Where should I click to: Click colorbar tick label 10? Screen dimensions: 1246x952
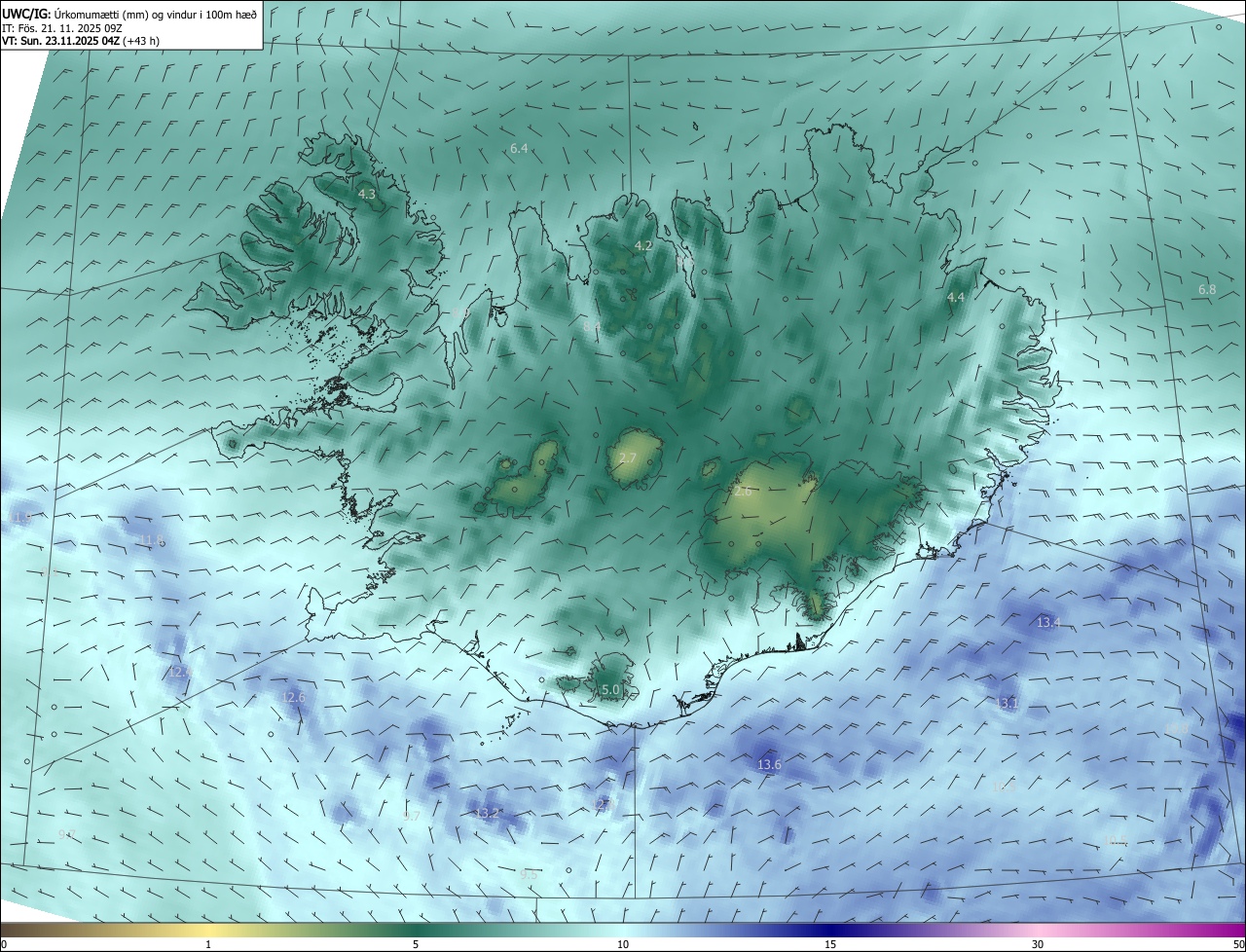(x=623, y=944)
